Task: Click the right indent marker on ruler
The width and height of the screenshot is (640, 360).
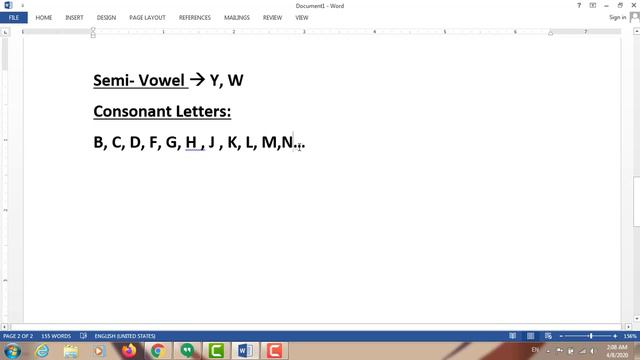Action: 550,33
